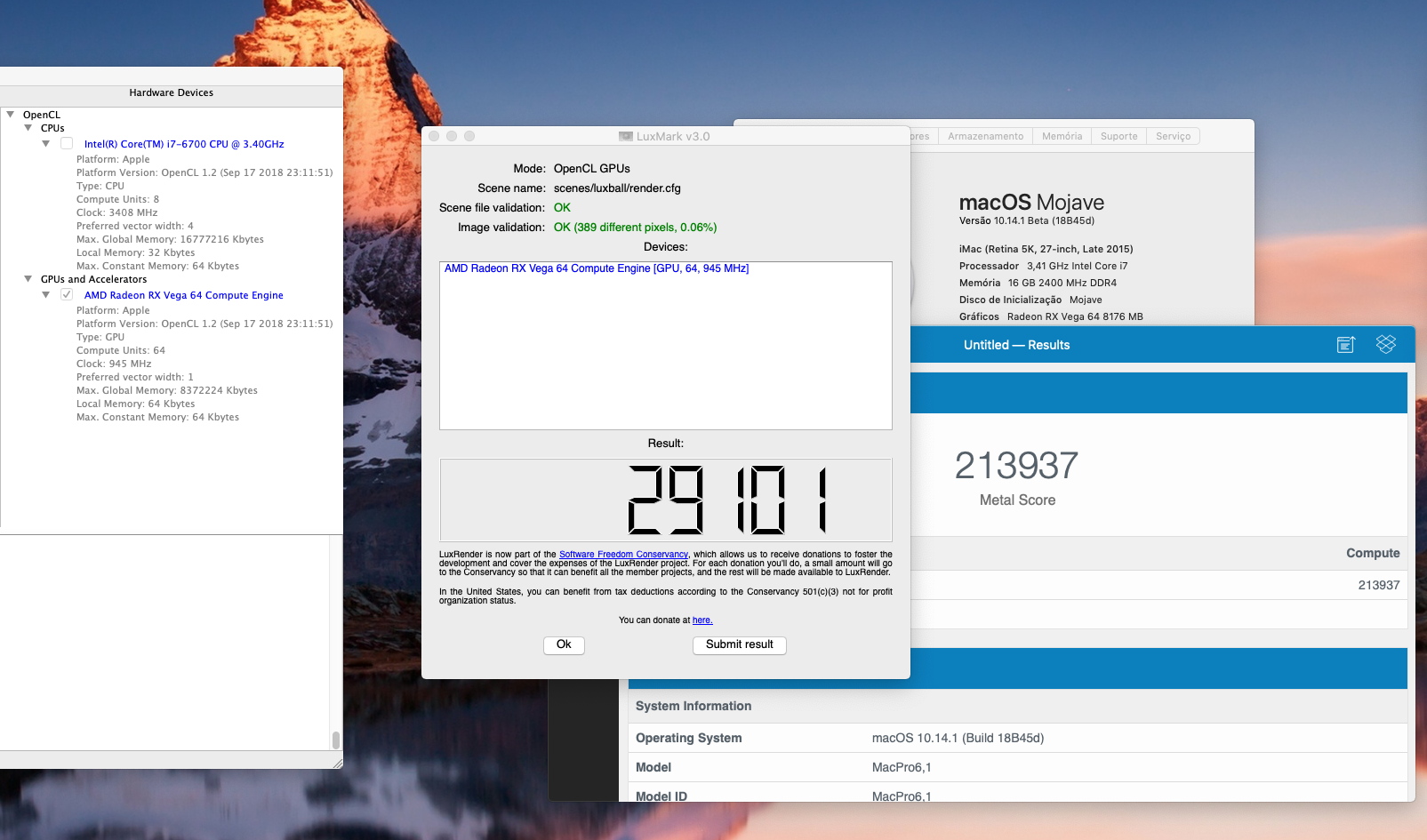
Task: Follow the donate 'here' link
Action: (702, 620)
